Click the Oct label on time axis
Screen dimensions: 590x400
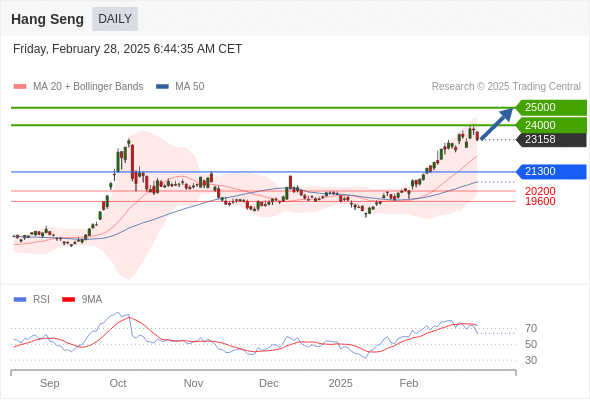[x=118, y=383]
